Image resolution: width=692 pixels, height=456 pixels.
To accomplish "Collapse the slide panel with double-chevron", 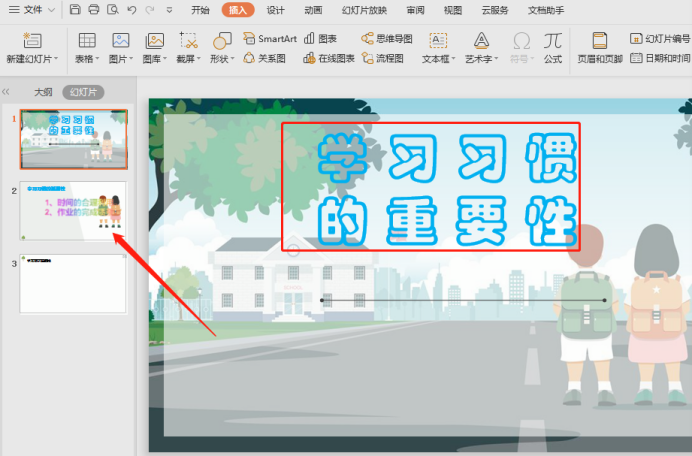I will coord(6,92).
